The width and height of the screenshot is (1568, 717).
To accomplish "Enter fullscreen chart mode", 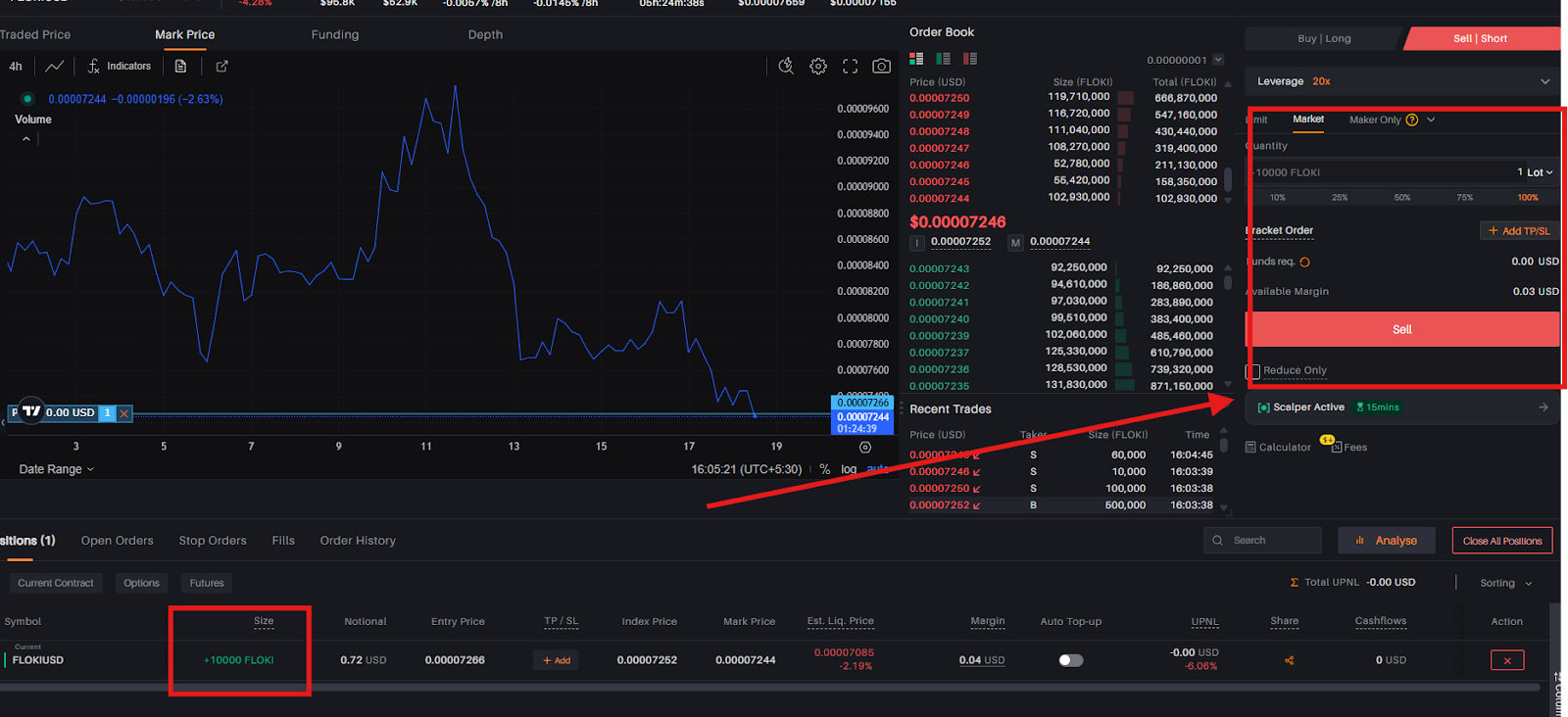I will click(x=850, y=66).
